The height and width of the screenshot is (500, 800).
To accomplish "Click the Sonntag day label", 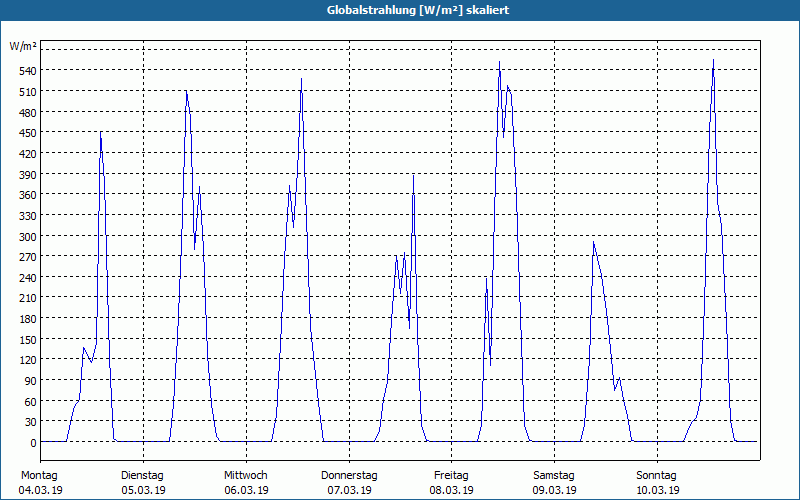I will 656,476.
